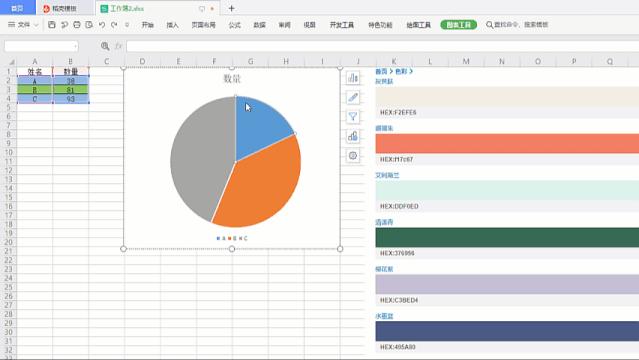Open the Chart Filter funnel button
The height and width of the screenshot is (360, 639).
tap(353, 117)
